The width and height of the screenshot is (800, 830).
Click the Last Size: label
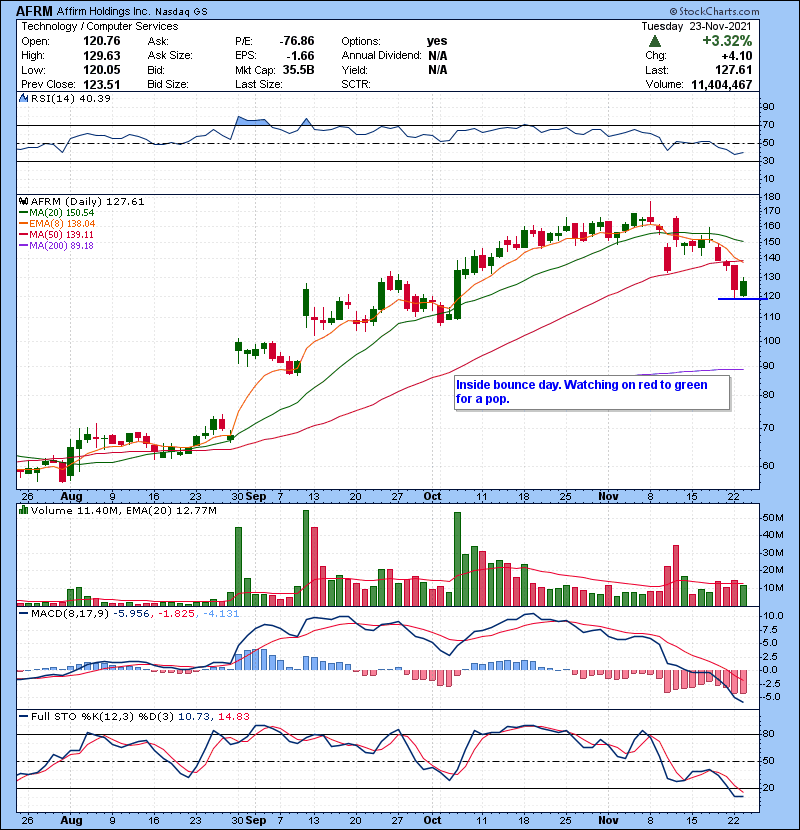pos(259,84)
